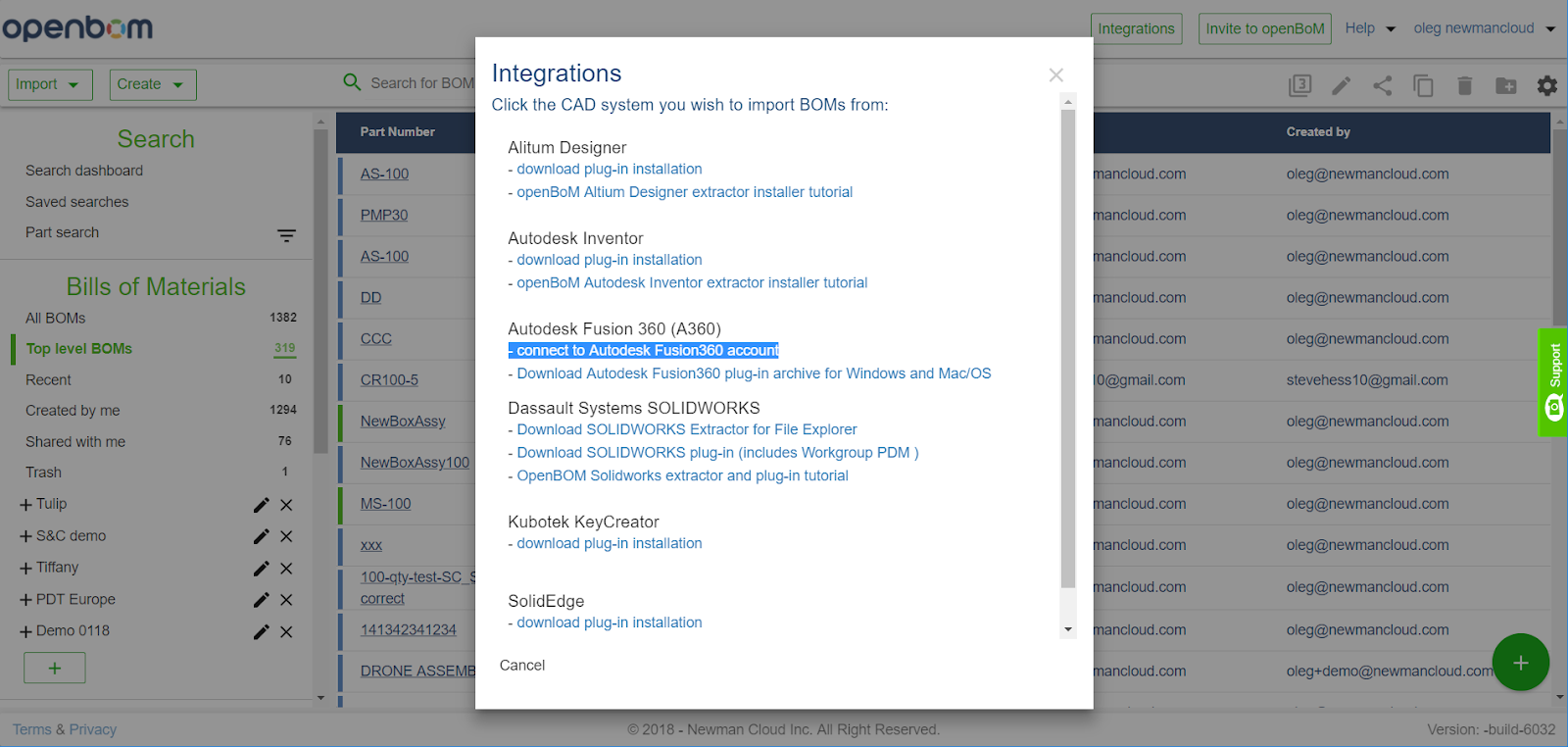Expand the PDT Europe folder
1568x747 pixels.
[25, 600]
